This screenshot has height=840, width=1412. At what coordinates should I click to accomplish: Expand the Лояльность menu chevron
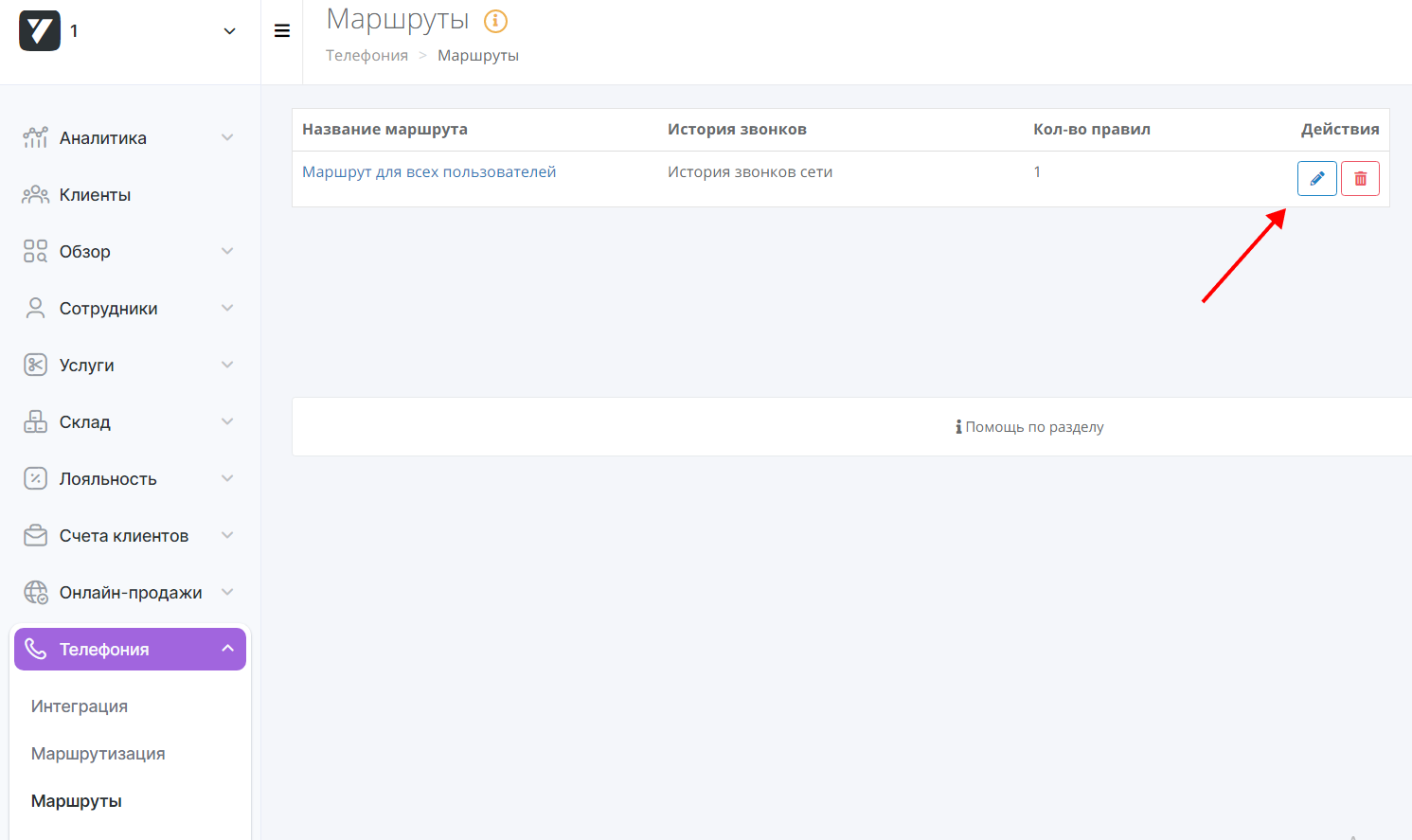tap(227, 479)
